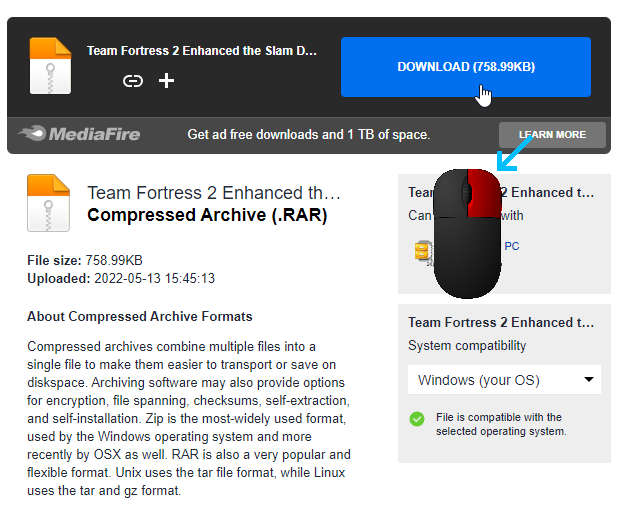The height and width of the screenshot is (509, 625).
Task: Open the Windows (your OS) dropdown
Action: pos(504,380)
